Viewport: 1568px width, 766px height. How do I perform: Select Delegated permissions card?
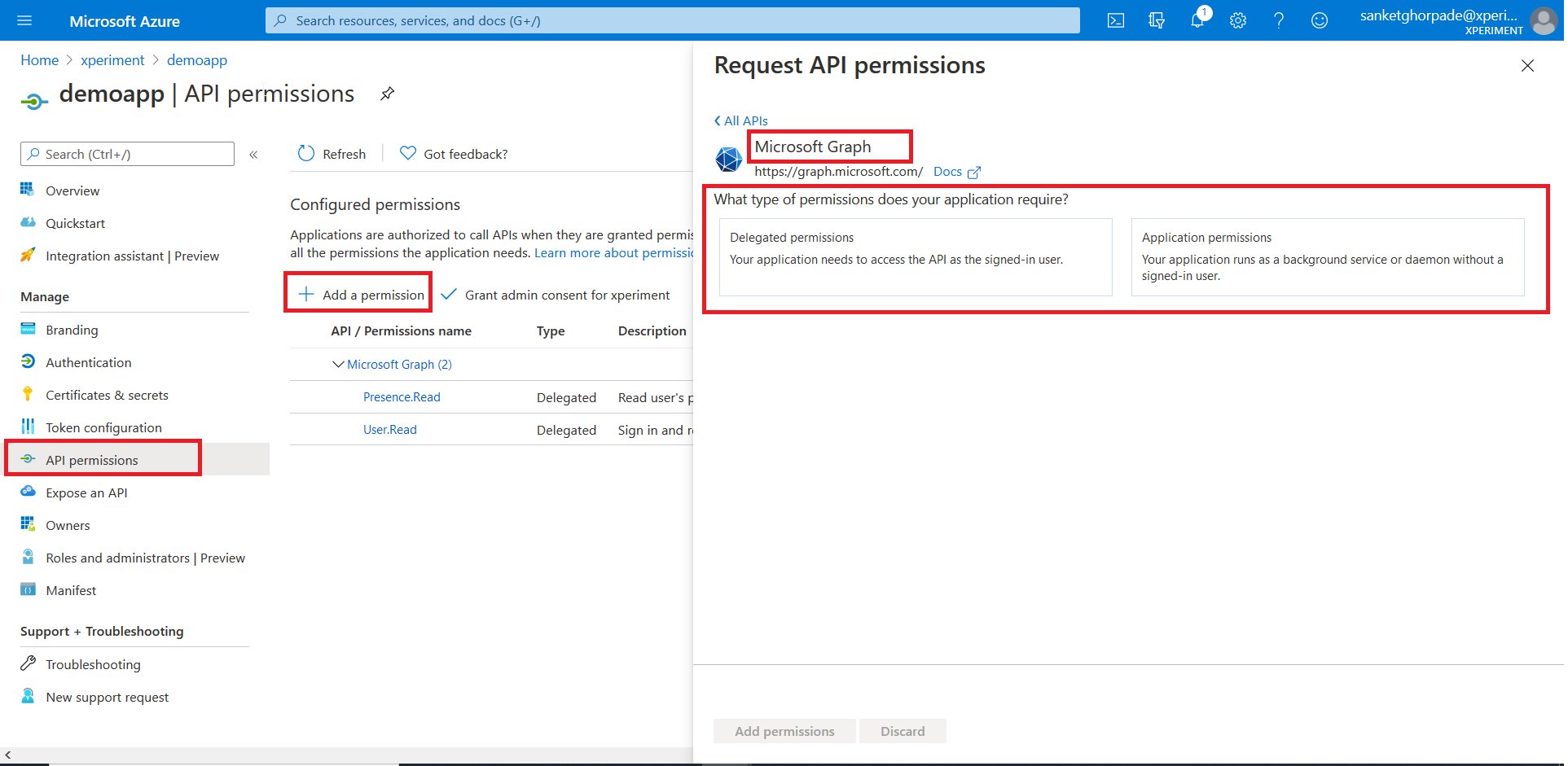point(916,256)
